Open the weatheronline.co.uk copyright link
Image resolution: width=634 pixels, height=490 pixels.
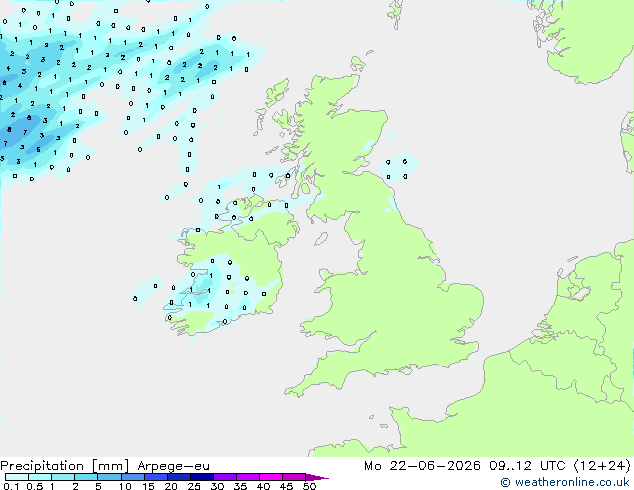pos(565,482)
